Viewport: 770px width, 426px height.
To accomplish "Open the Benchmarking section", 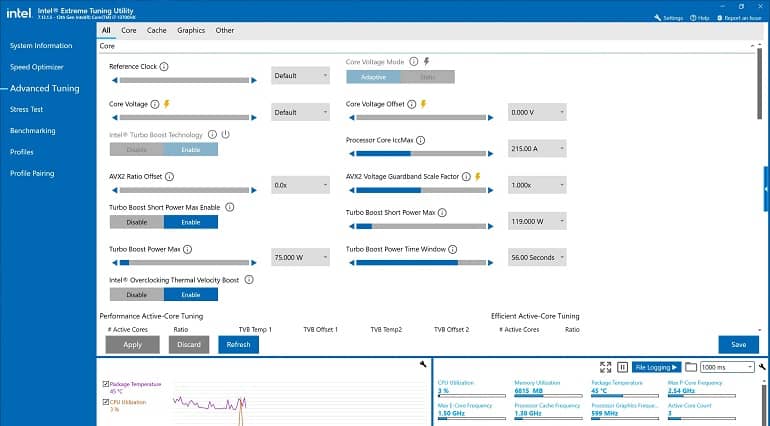I will [33, 131].
